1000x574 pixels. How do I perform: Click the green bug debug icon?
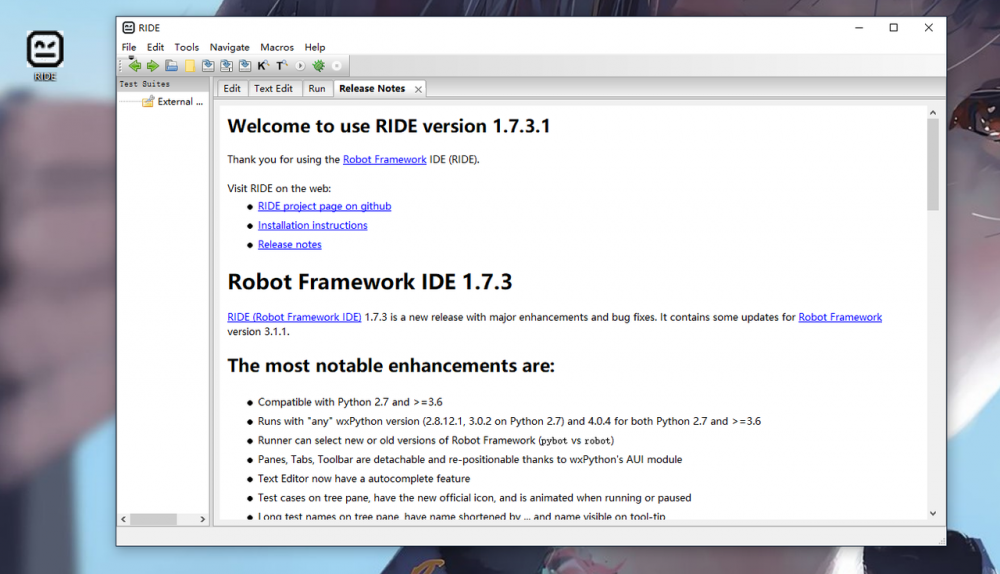[x=318, y=66]
